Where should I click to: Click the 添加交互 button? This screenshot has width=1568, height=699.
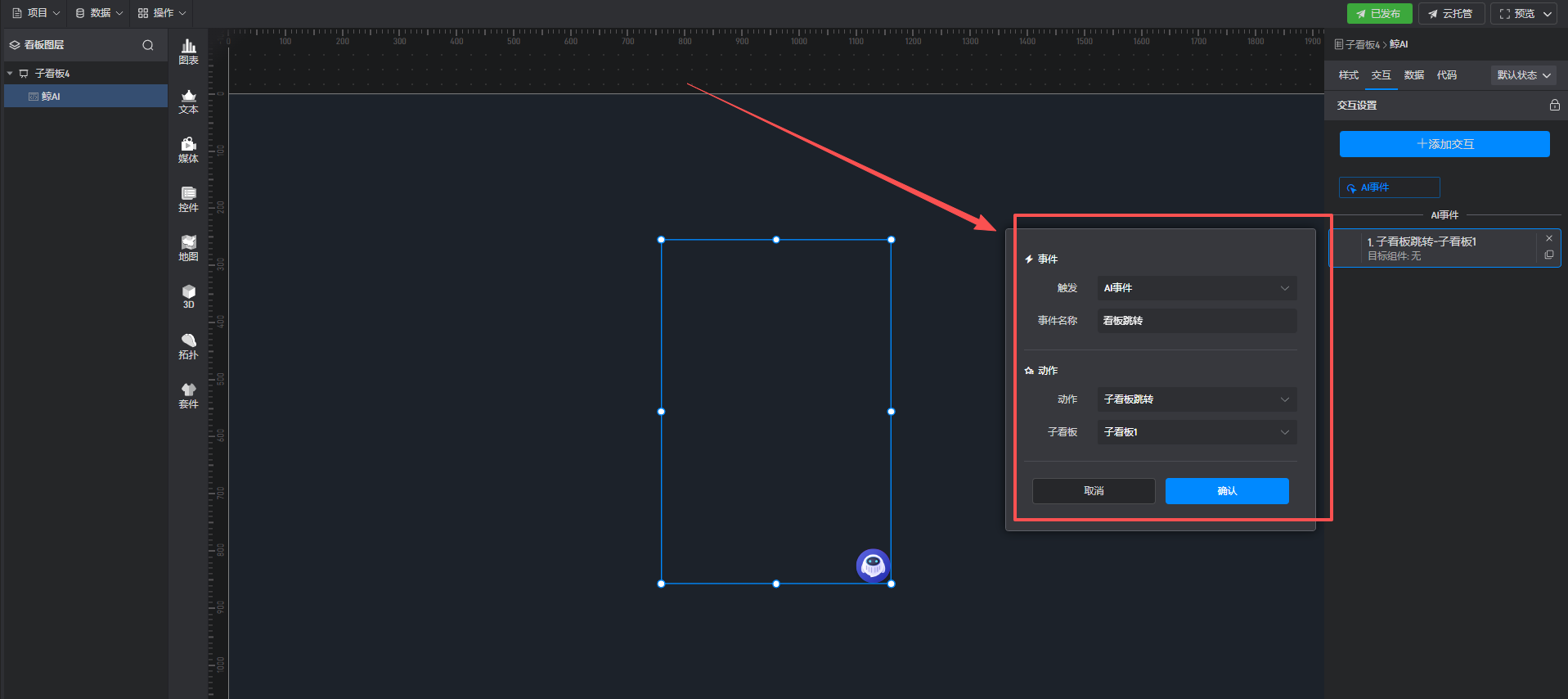coord(1444,144)
